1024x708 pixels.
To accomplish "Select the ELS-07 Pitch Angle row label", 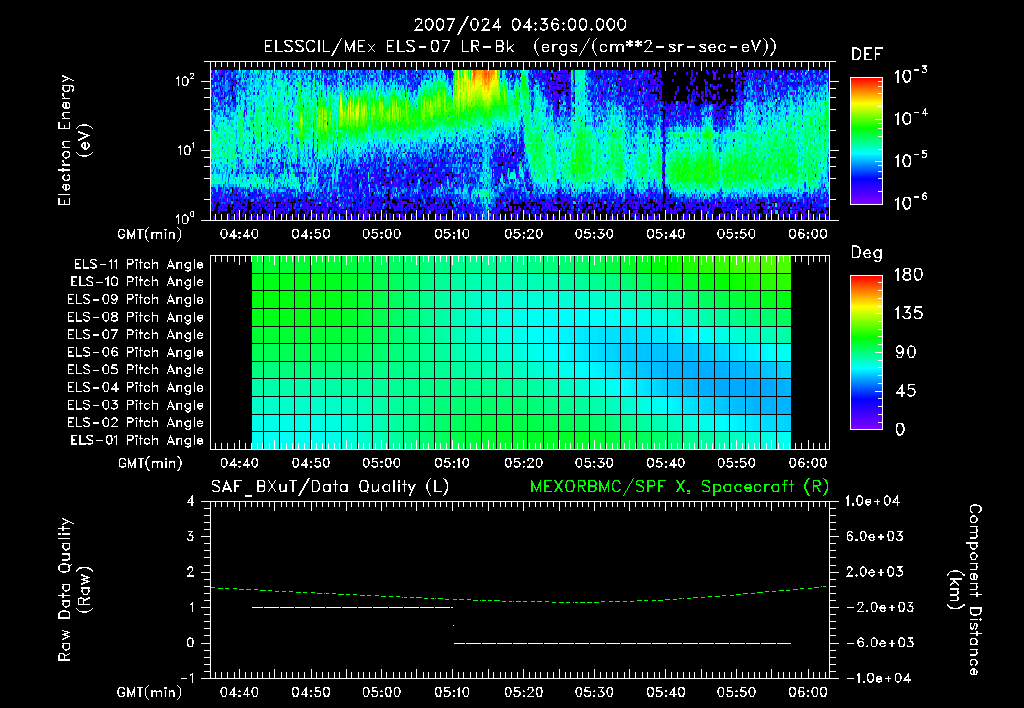I will click(x=135, y=334).
